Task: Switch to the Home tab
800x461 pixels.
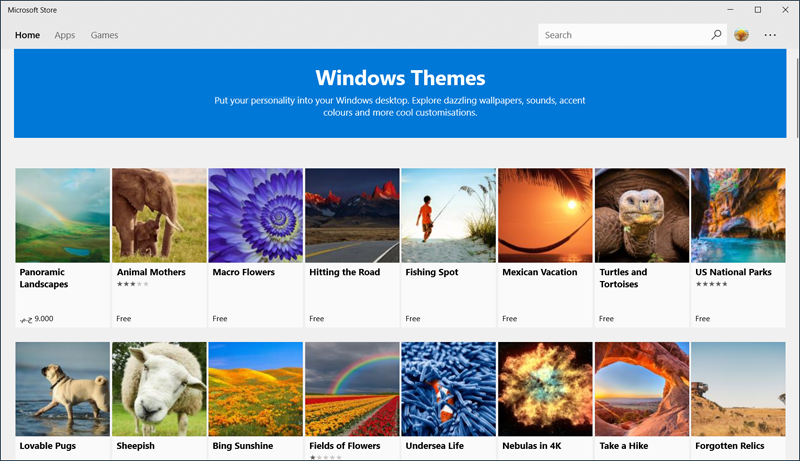Action: (28, 35)
